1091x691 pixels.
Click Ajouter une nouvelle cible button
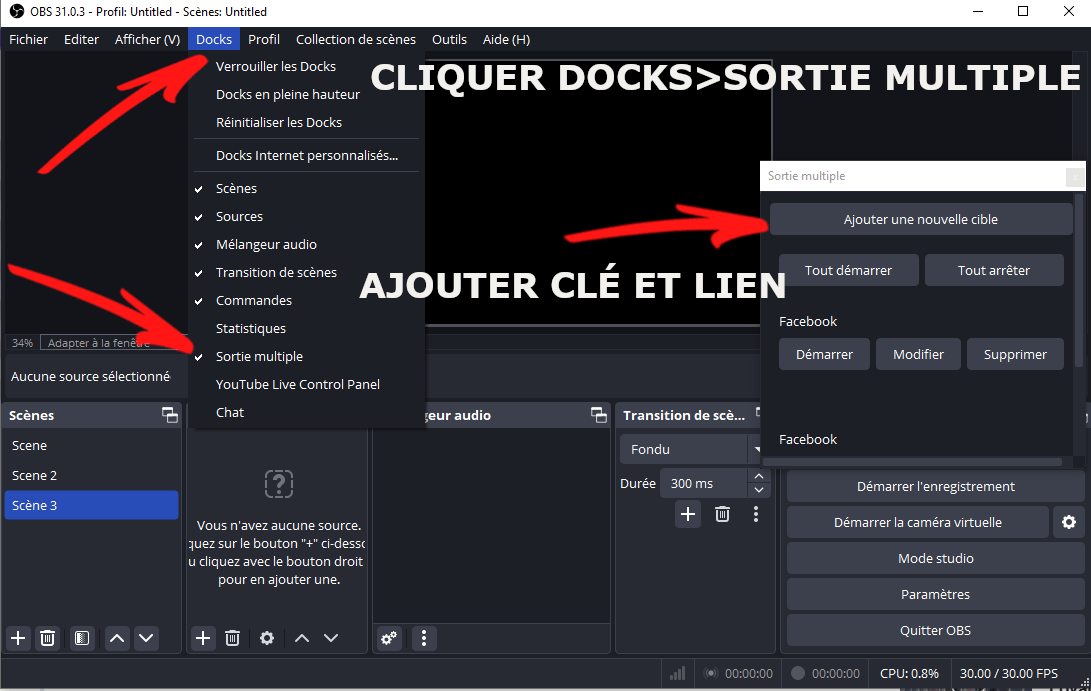920,219
